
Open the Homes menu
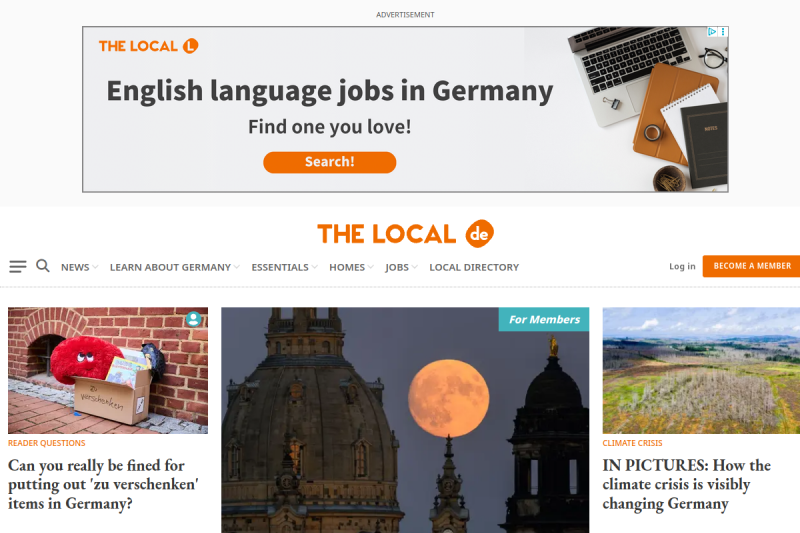[x=352, y=267]
